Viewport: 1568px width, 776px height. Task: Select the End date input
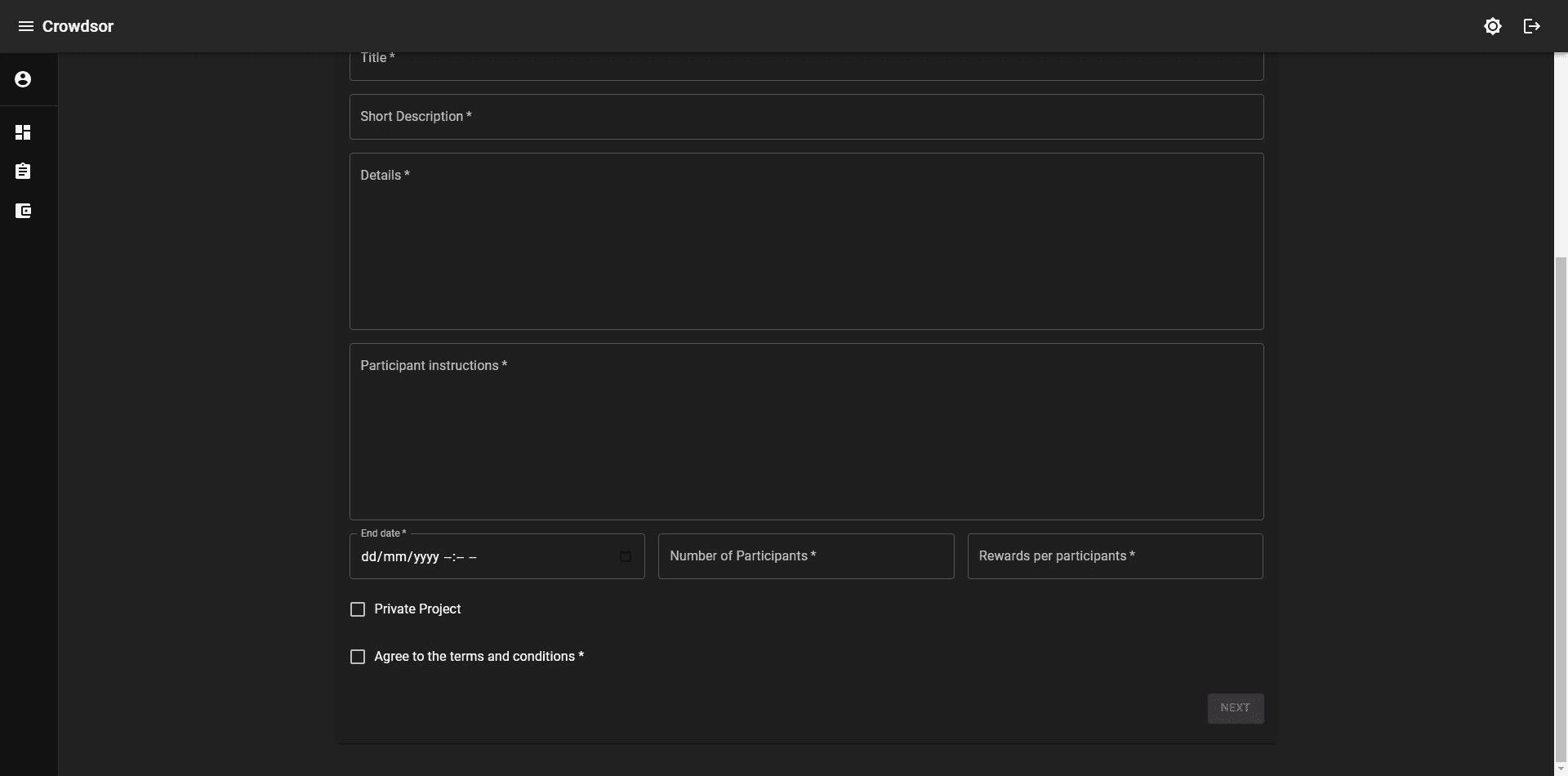pyautogui.click(x=482, y=557)
